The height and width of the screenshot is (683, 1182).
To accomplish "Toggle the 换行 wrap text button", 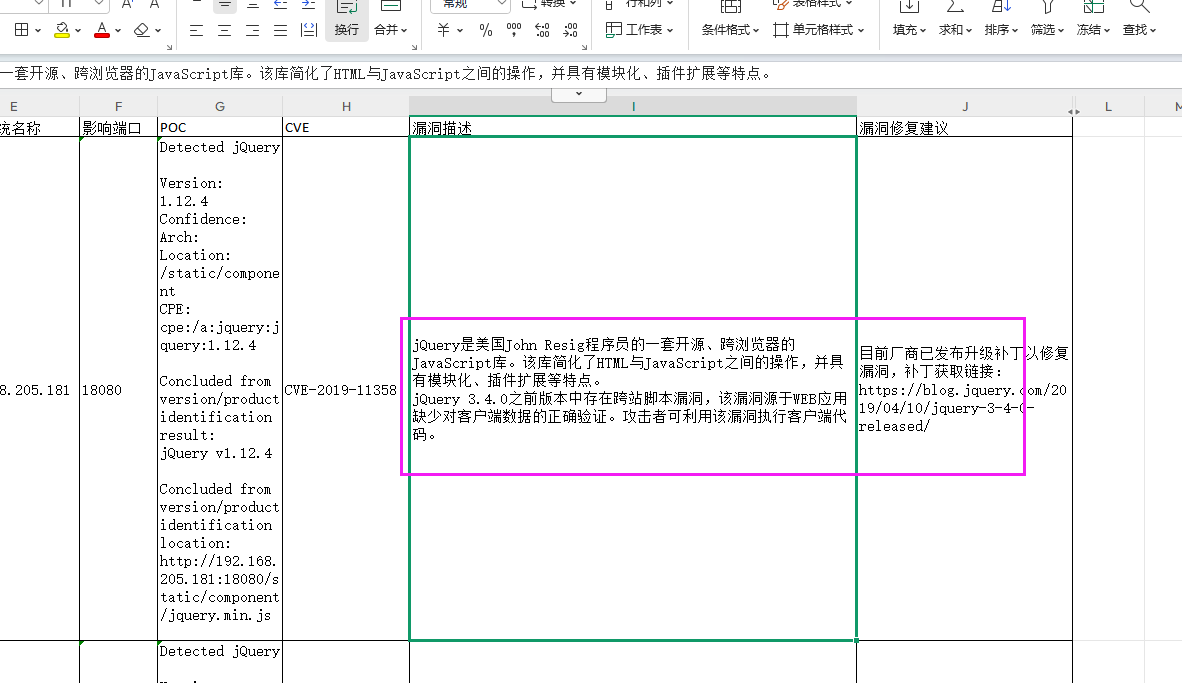I will [347, 19].
